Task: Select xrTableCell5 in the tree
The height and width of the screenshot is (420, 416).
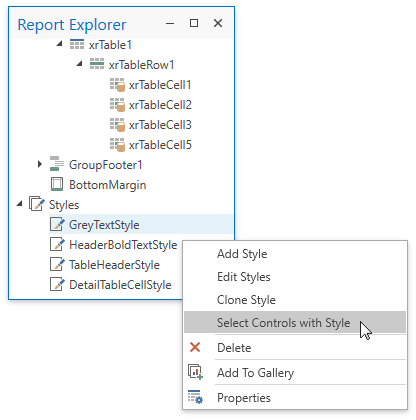Action: [160, 145]
